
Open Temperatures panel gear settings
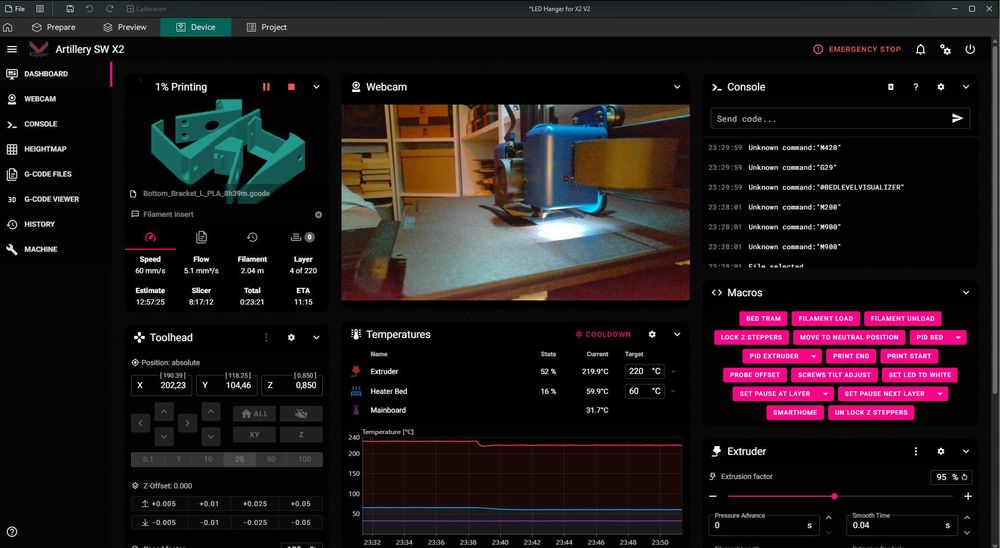pyautogui.click(x=652, y=334)
